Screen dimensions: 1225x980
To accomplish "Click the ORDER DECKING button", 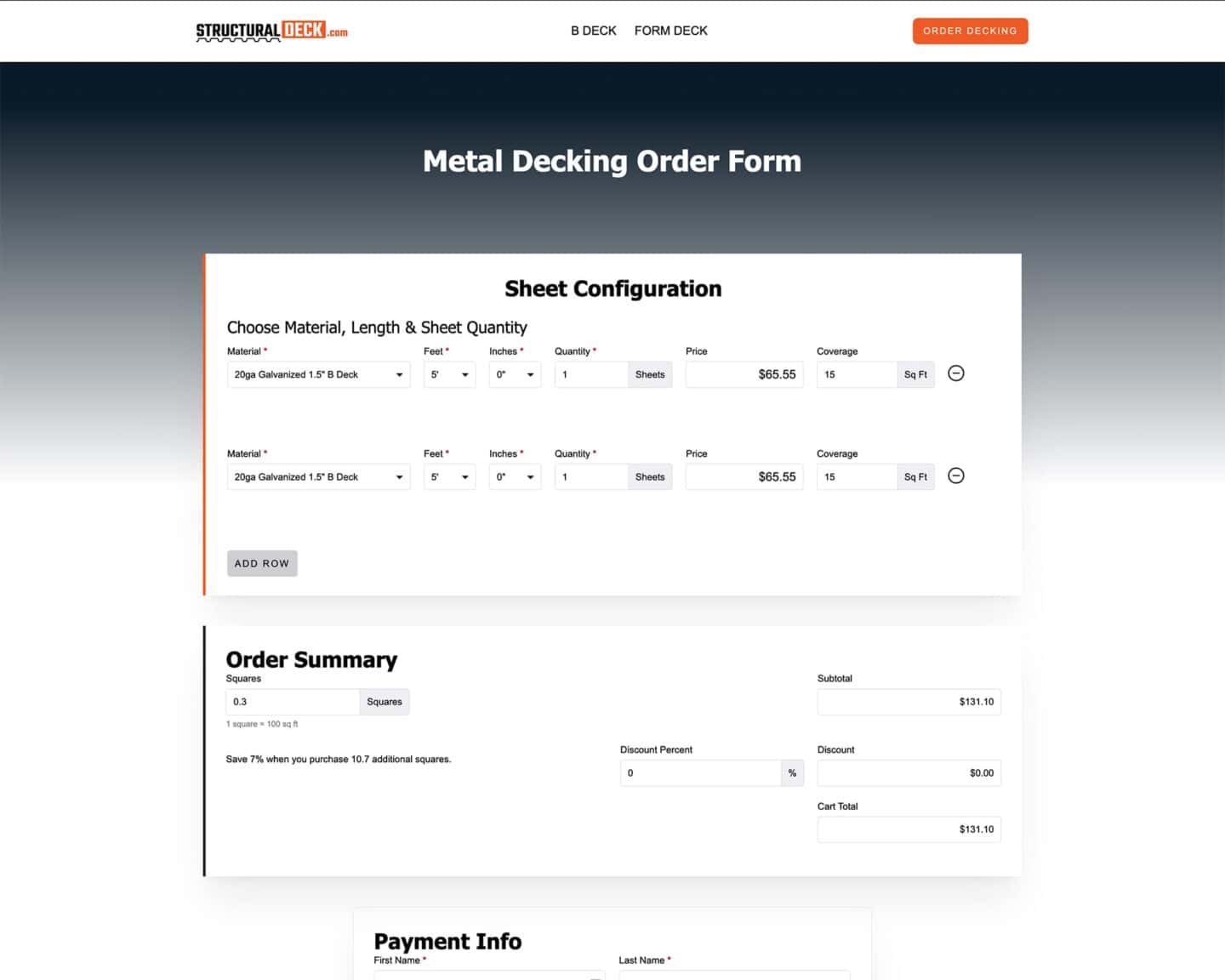I will click(970, 31).
